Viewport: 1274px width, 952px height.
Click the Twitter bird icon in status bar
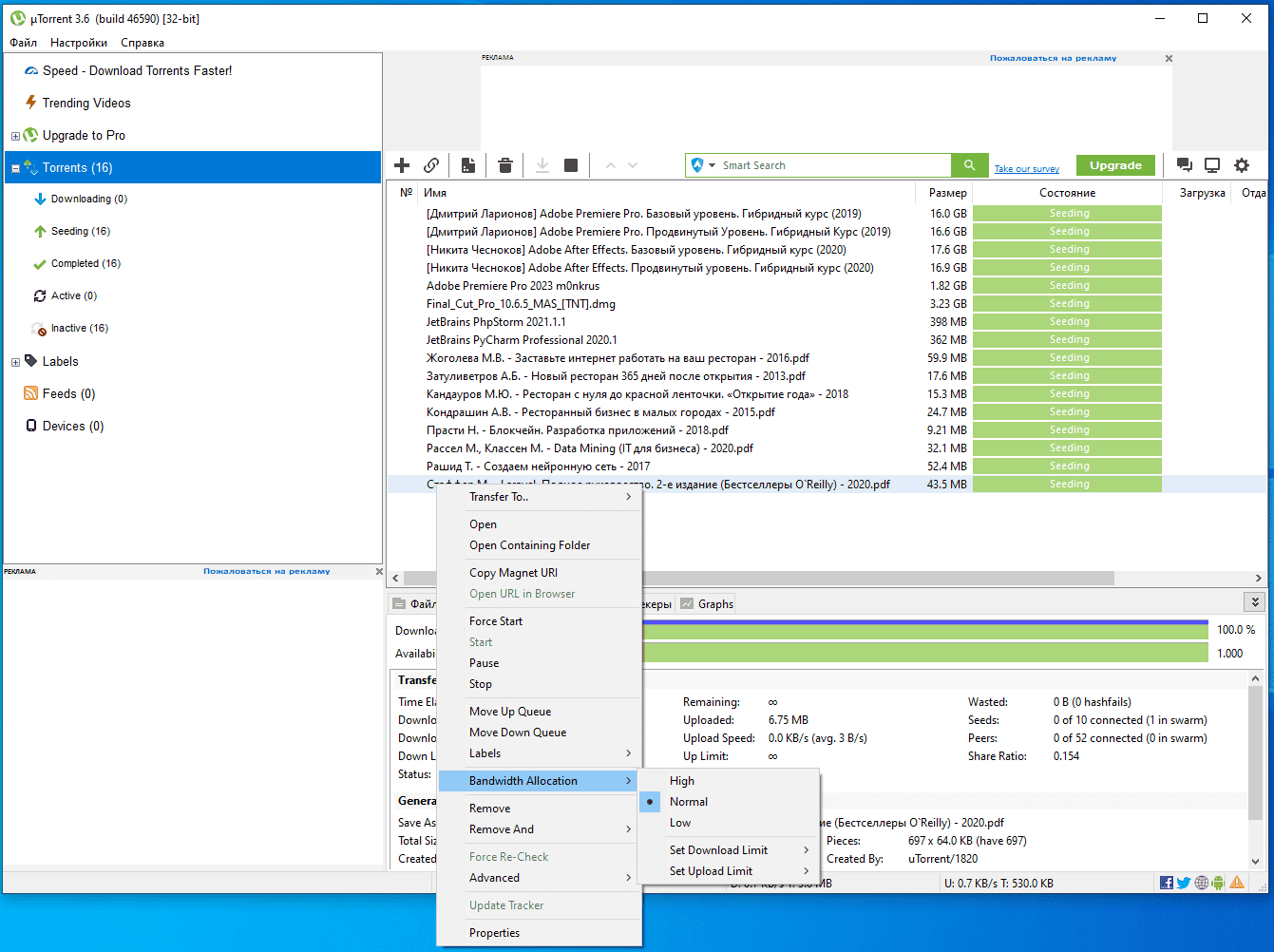point(1184,883)
